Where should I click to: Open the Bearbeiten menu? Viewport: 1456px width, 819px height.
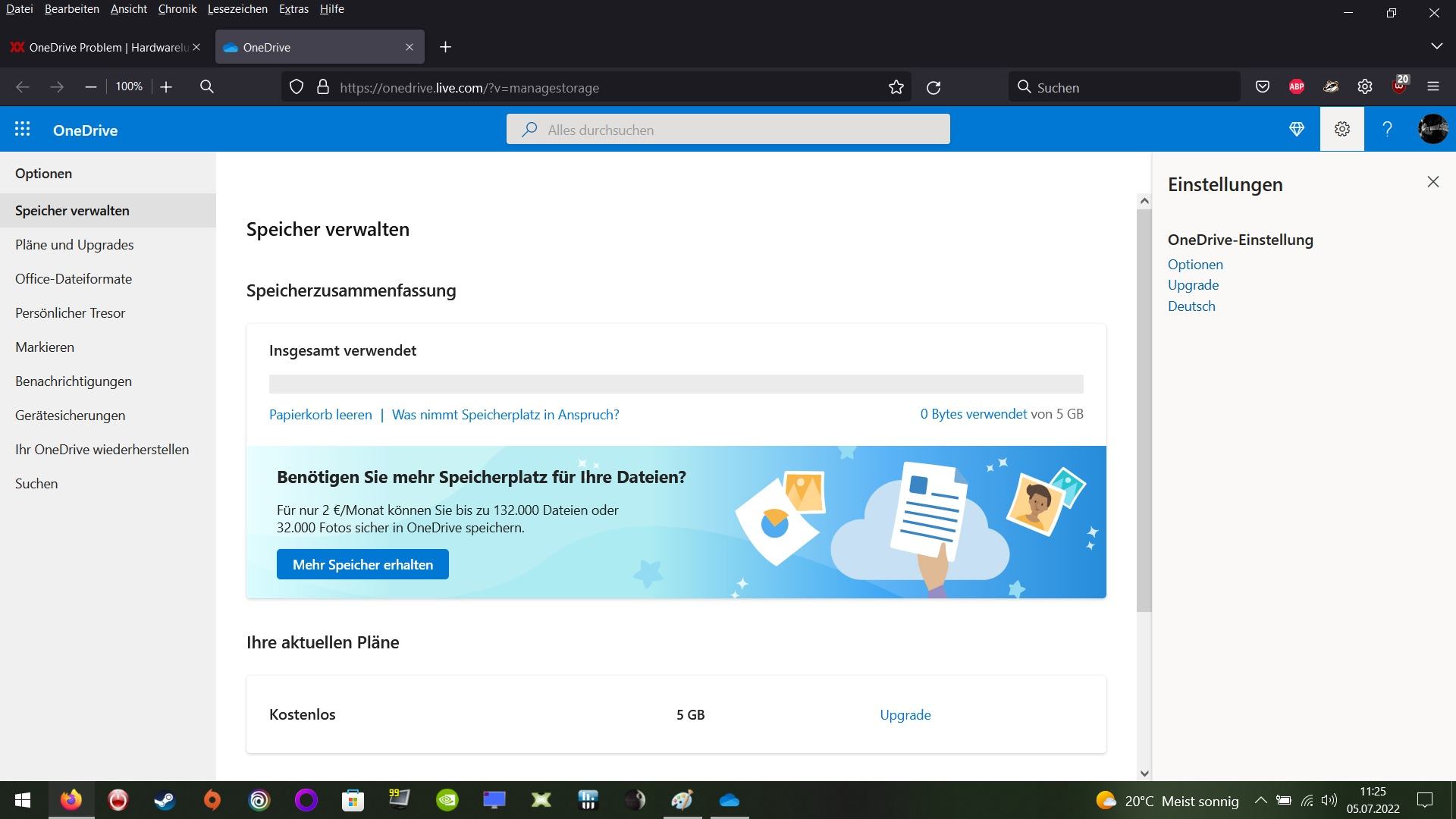point(72,9)
